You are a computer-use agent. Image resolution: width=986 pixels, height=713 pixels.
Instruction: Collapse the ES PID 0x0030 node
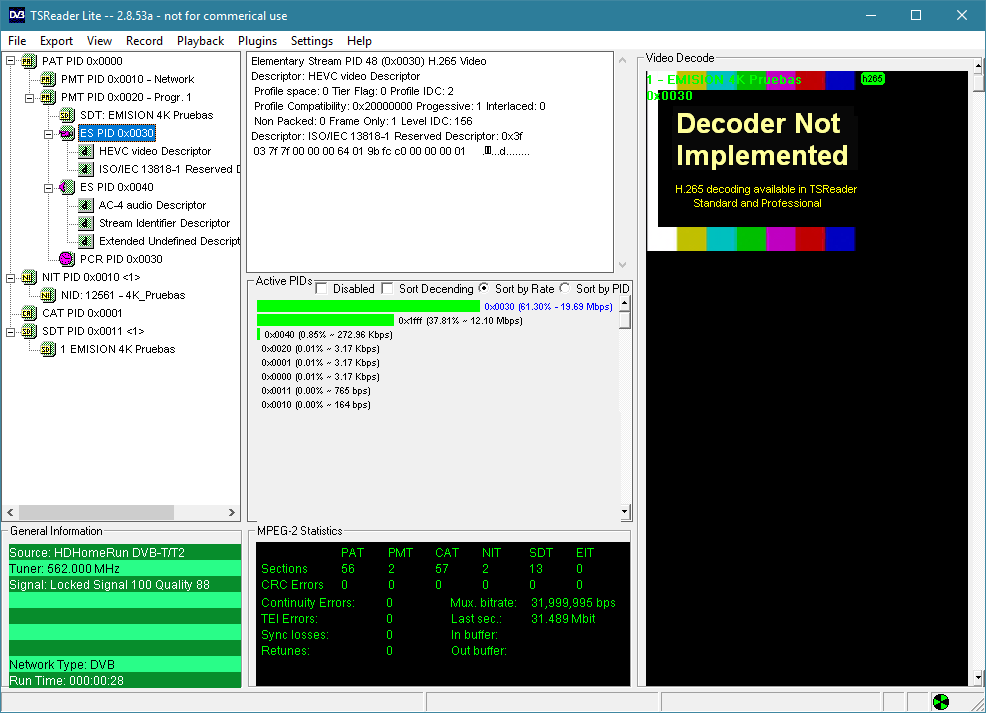coord(48,133)
